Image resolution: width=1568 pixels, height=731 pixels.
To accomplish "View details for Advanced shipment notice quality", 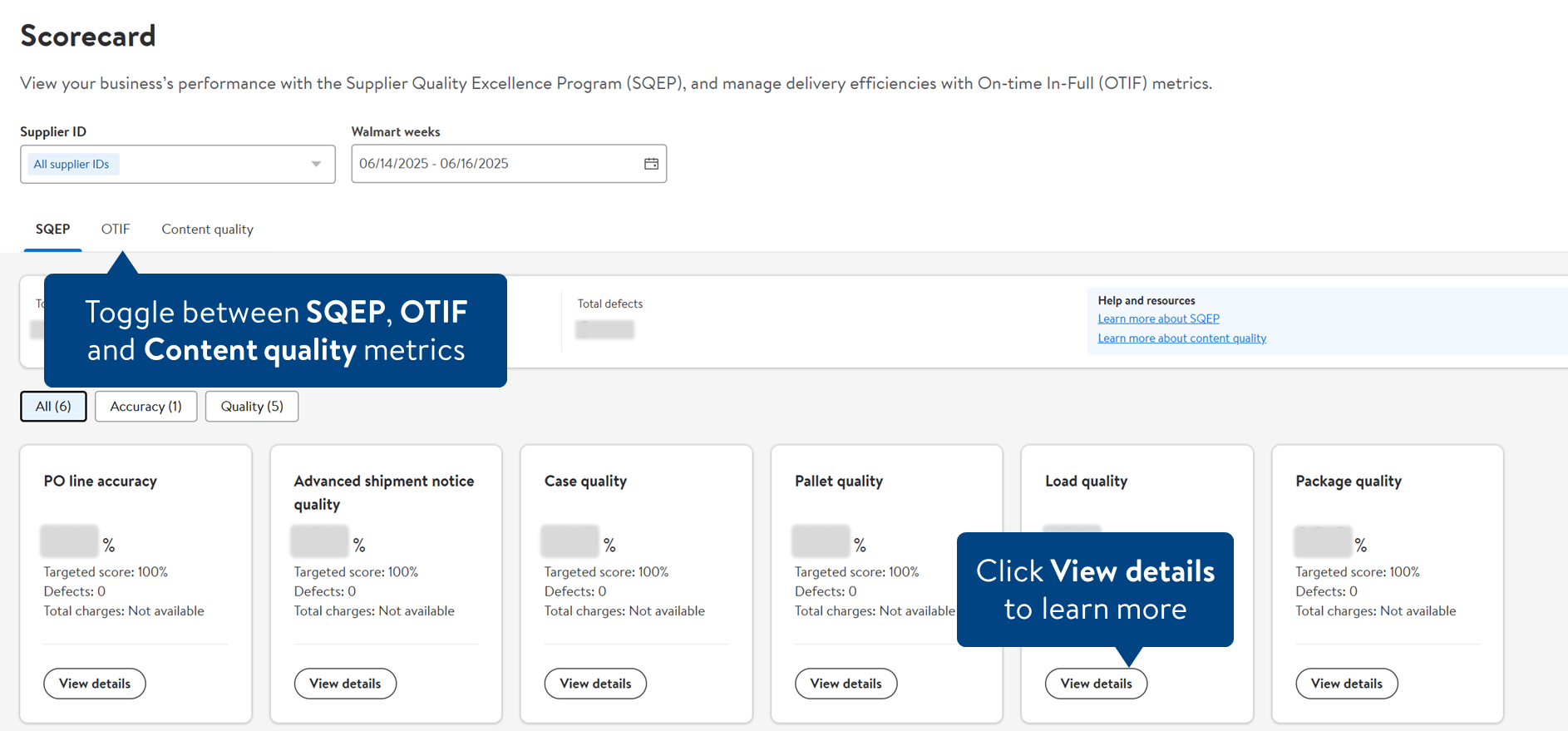I will [345, 684].
